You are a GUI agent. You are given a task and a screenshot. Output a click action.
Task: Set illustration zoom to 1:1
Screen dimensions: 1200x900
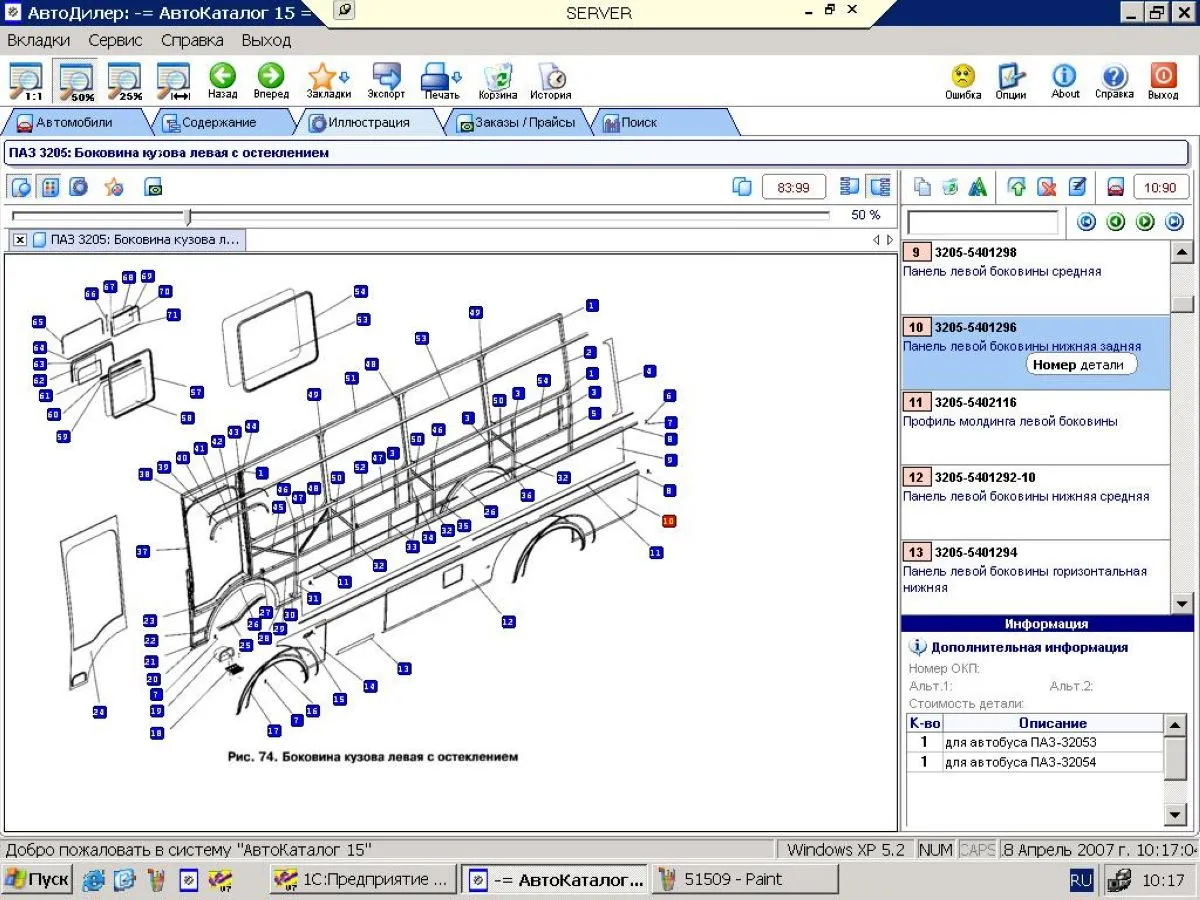(x=26, y=81)
